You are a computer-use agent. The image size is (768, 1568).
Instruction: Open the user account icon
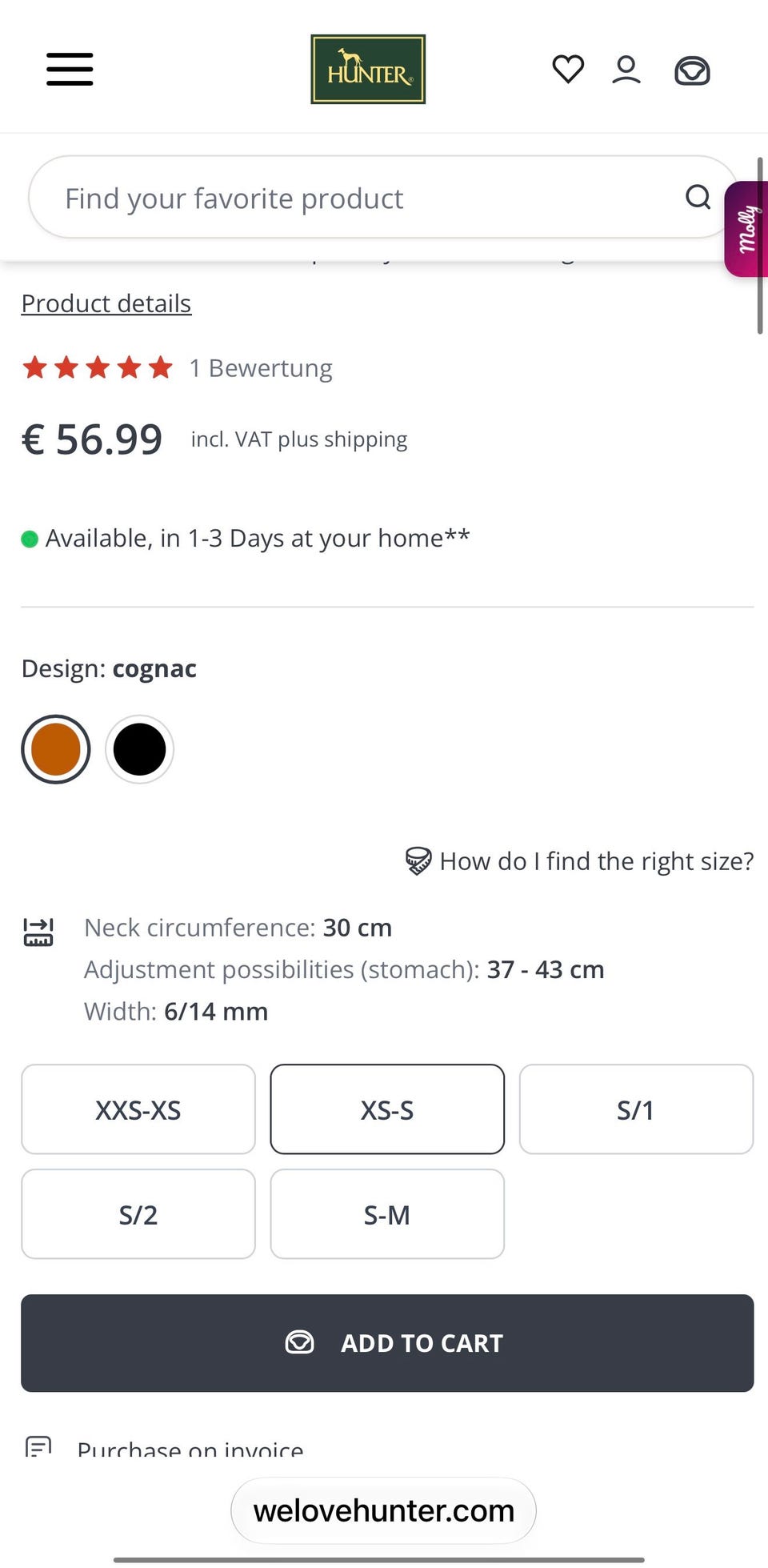626,70
